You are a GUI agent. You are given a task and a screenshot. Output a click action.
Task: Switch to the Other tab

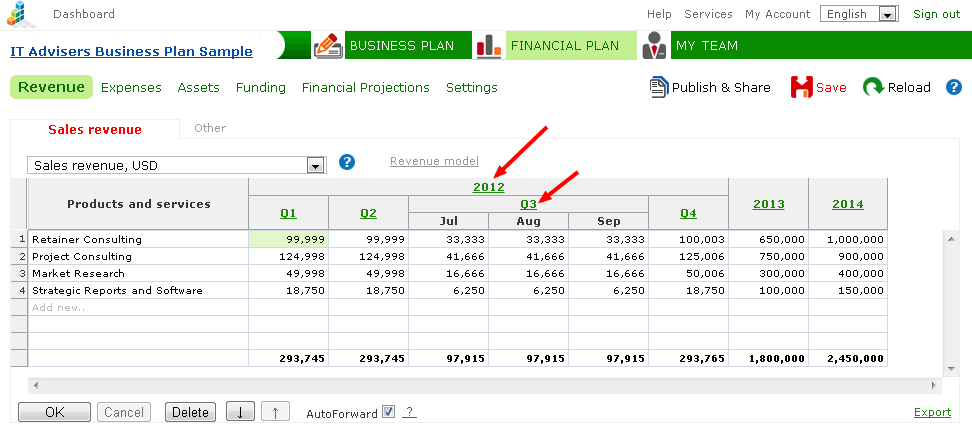(x=210, y=128)
